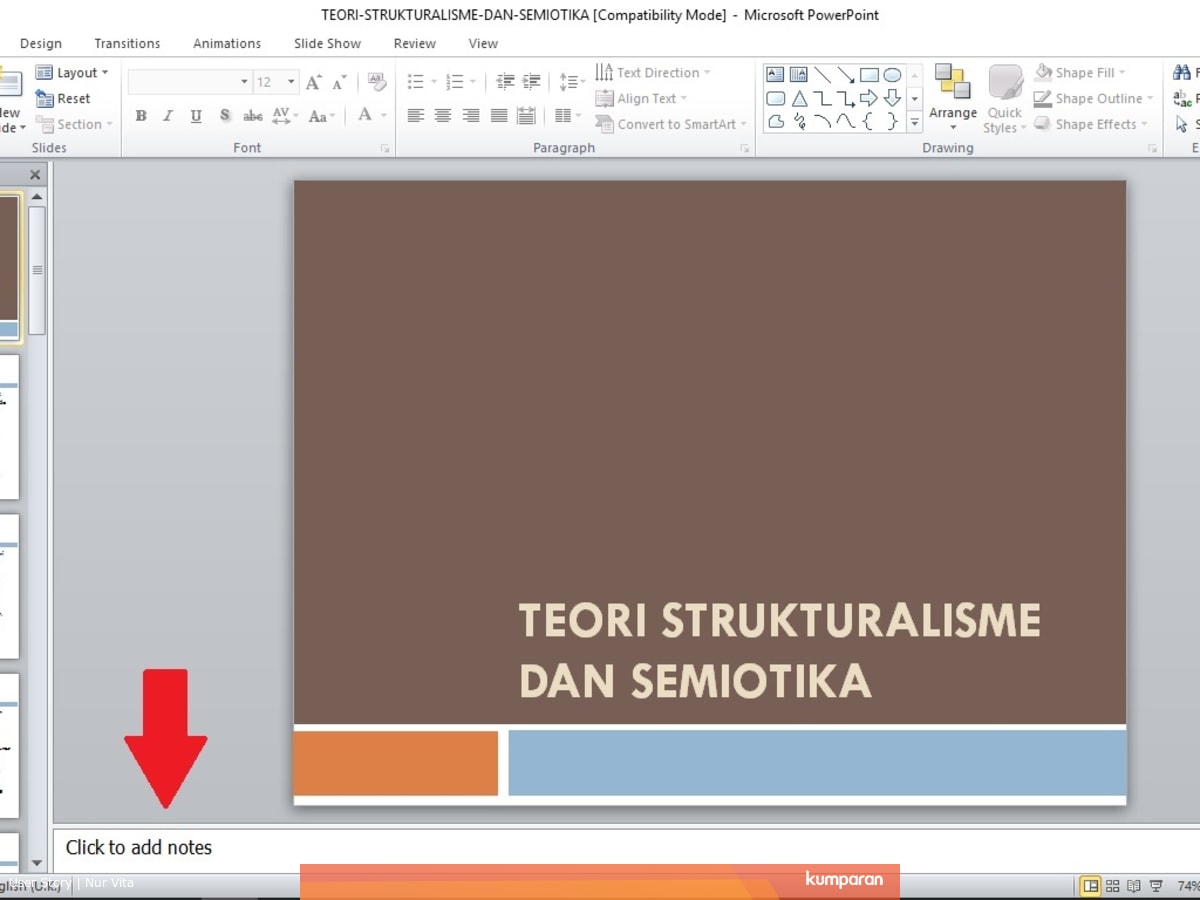Viewport: 1200px width, 900px height.
Task: Expand the shapes gallery More arrow
Action: pyautogui.click(x=914, y=123)
